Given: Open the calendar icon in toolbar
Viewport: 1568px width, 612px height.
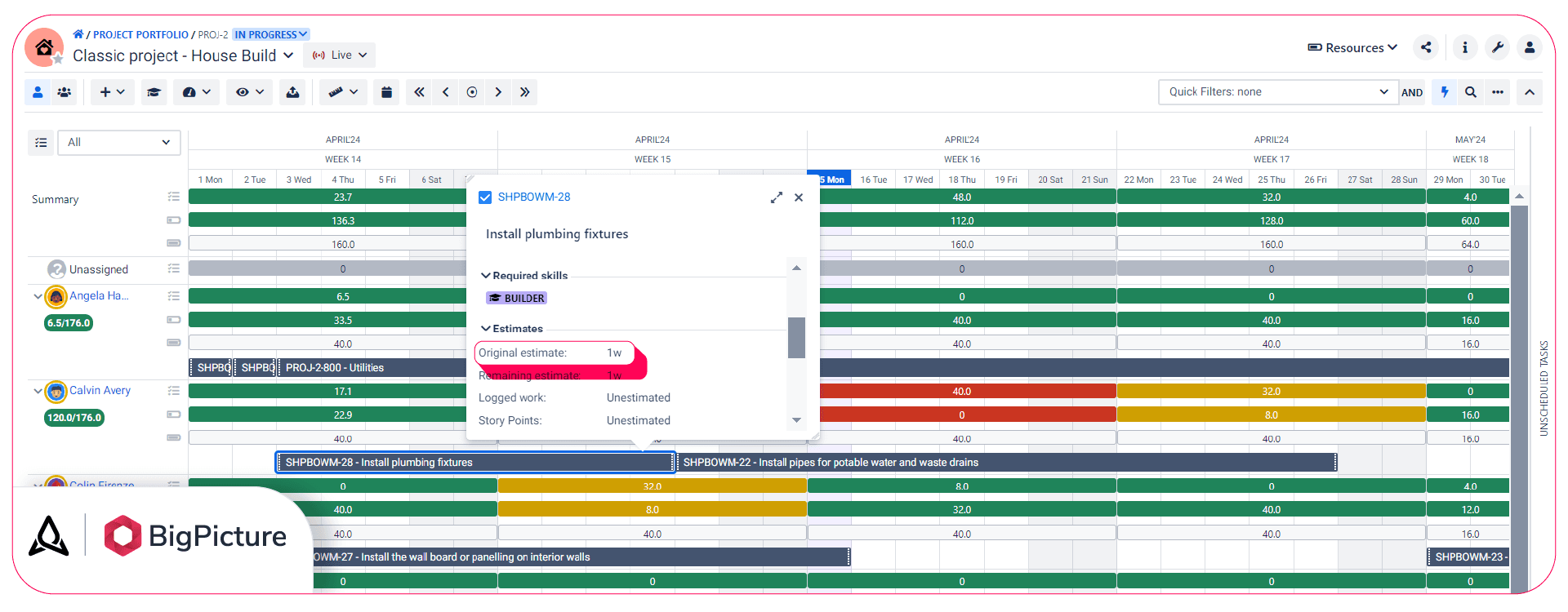Looking at the screenshot, I should 387,92.
